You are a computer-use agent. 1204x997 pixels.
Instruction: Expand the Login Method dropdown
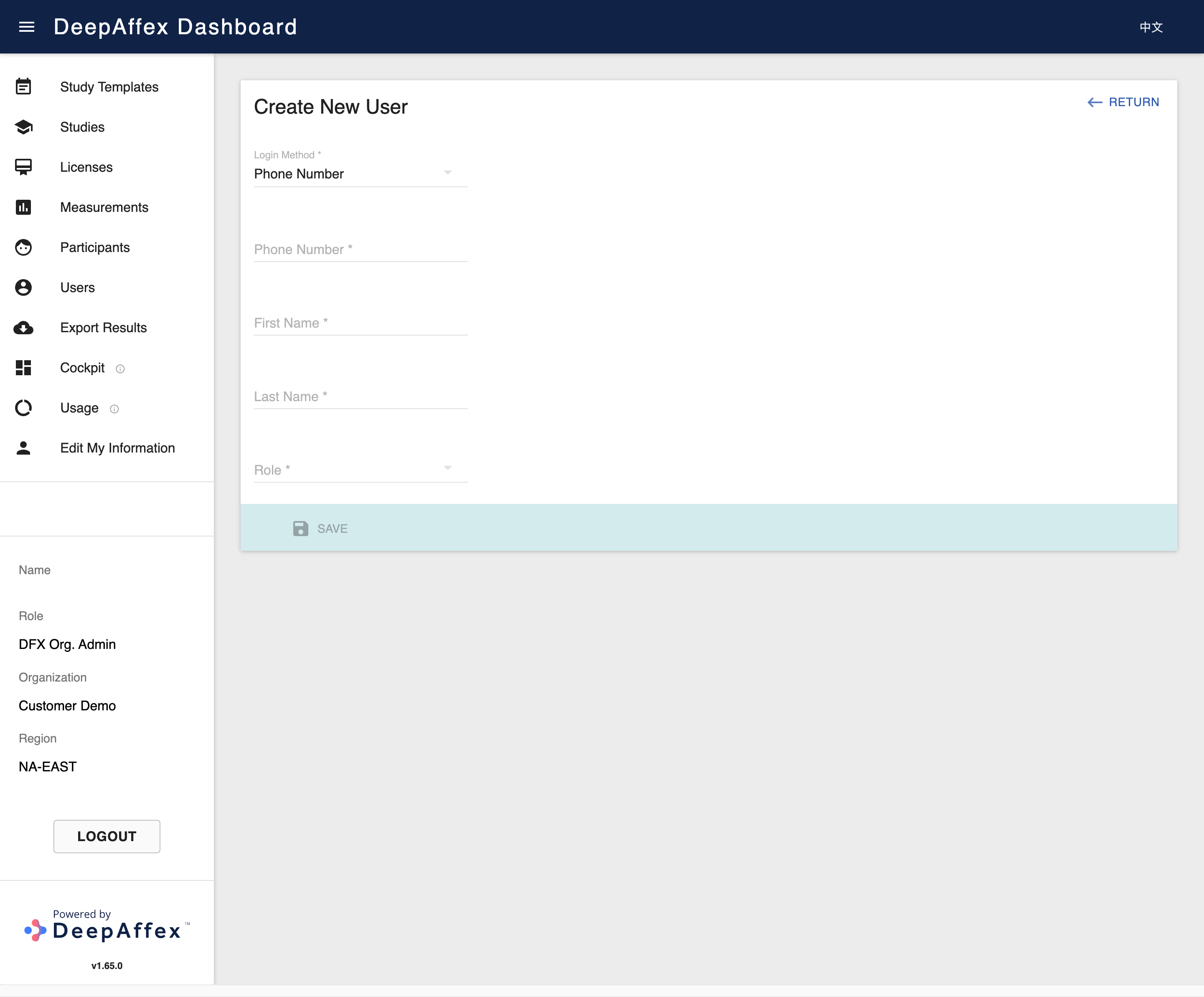[361, 174]
